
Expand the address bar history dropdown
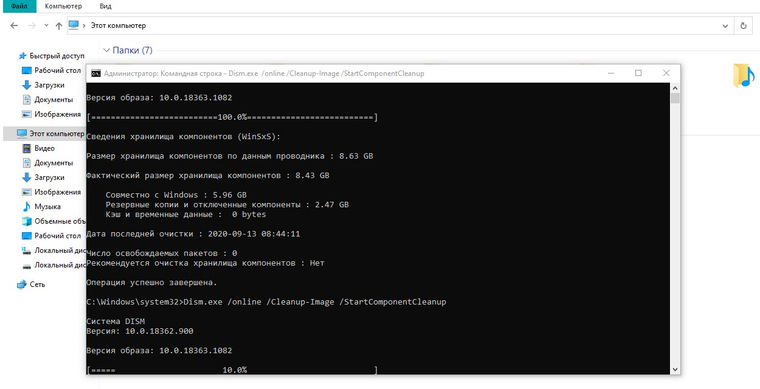pos(725,26)
